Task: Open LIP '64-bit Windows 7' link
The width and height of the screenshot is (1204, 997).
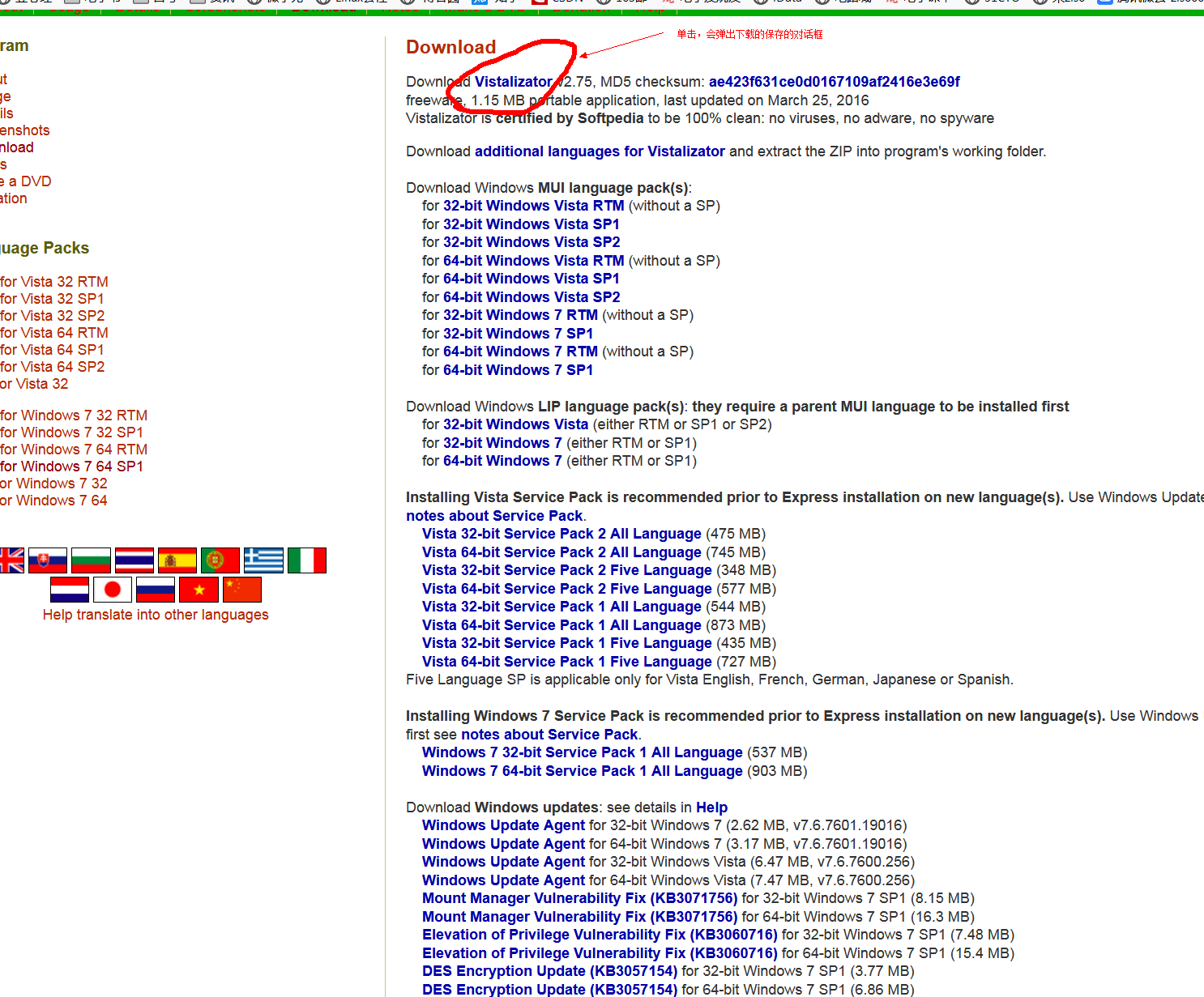Action: click(x=502, y=461)
